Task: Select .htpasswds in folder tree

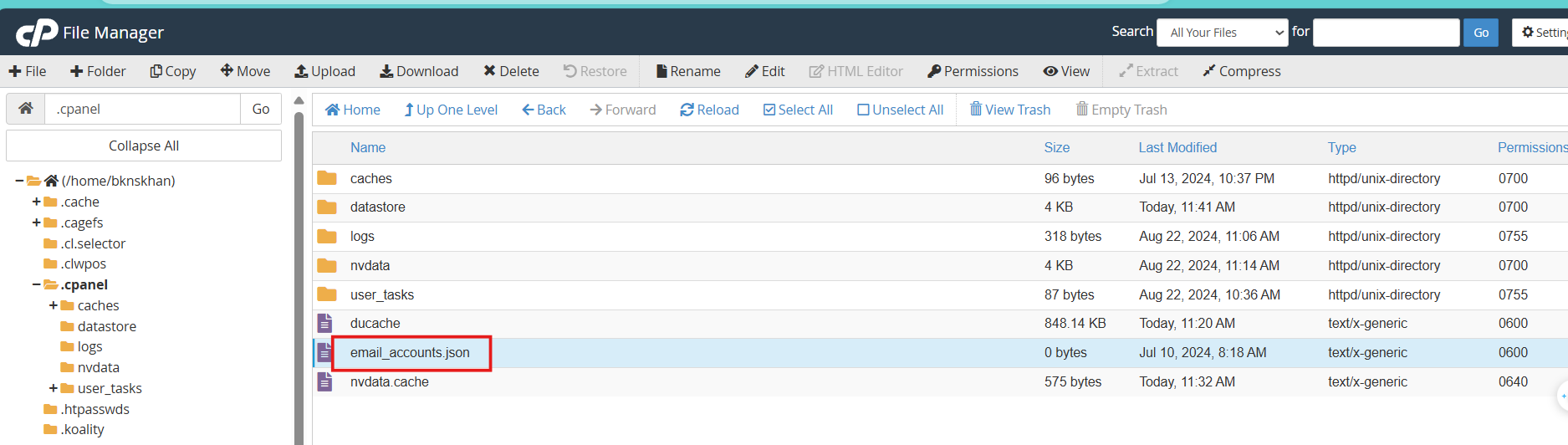Action: click(x=95, y=409)
